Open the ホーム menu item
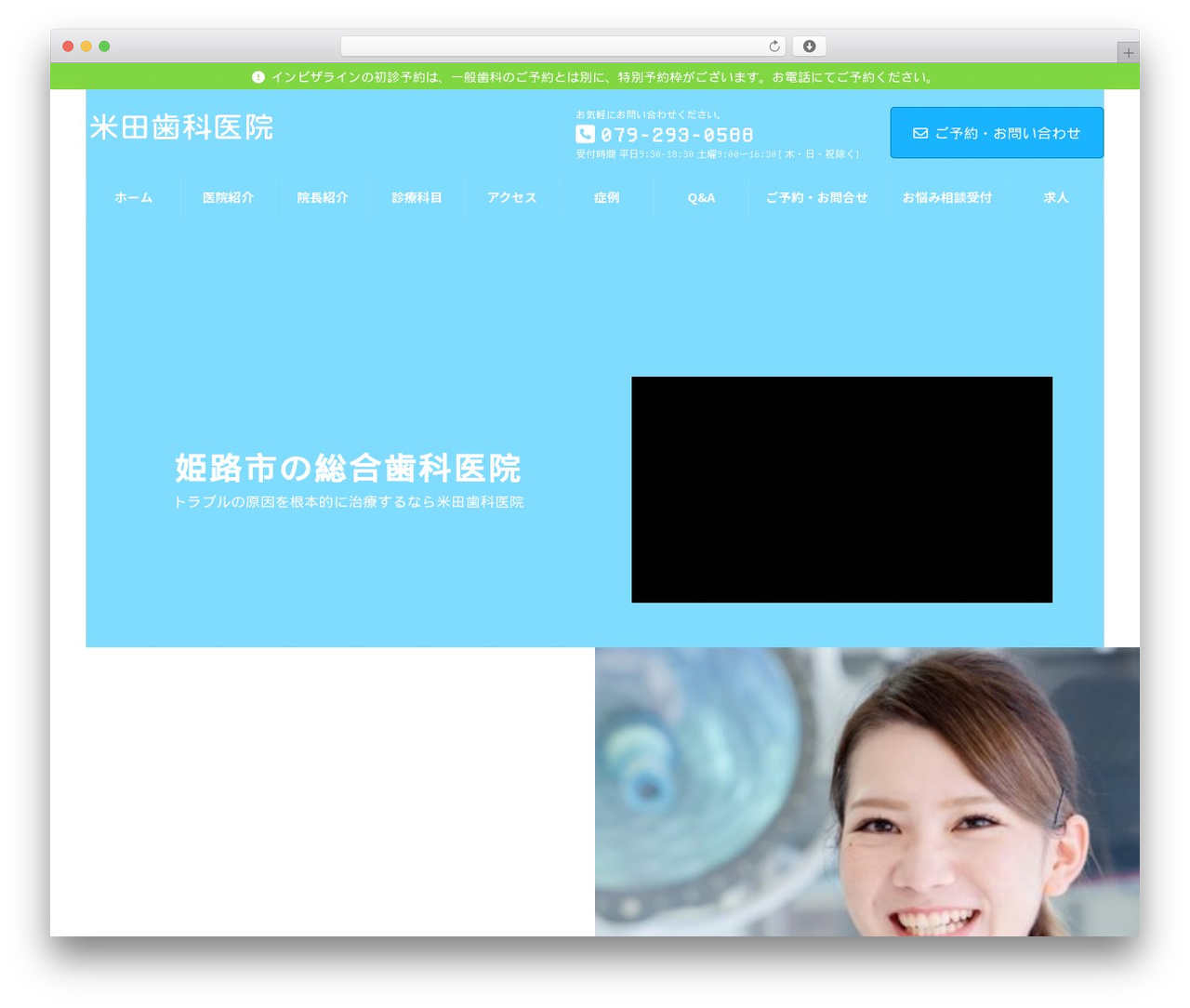Screen dimensions: 1190x1008 click(133, 198)
